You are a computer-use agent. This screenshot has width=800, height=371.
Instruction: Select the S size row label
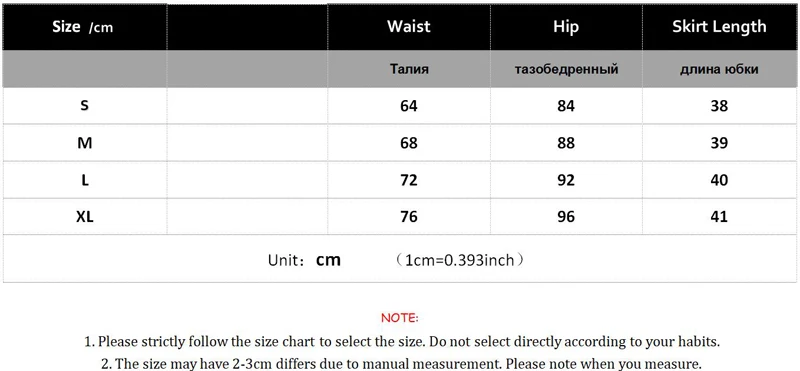click(x=85, y=106)
